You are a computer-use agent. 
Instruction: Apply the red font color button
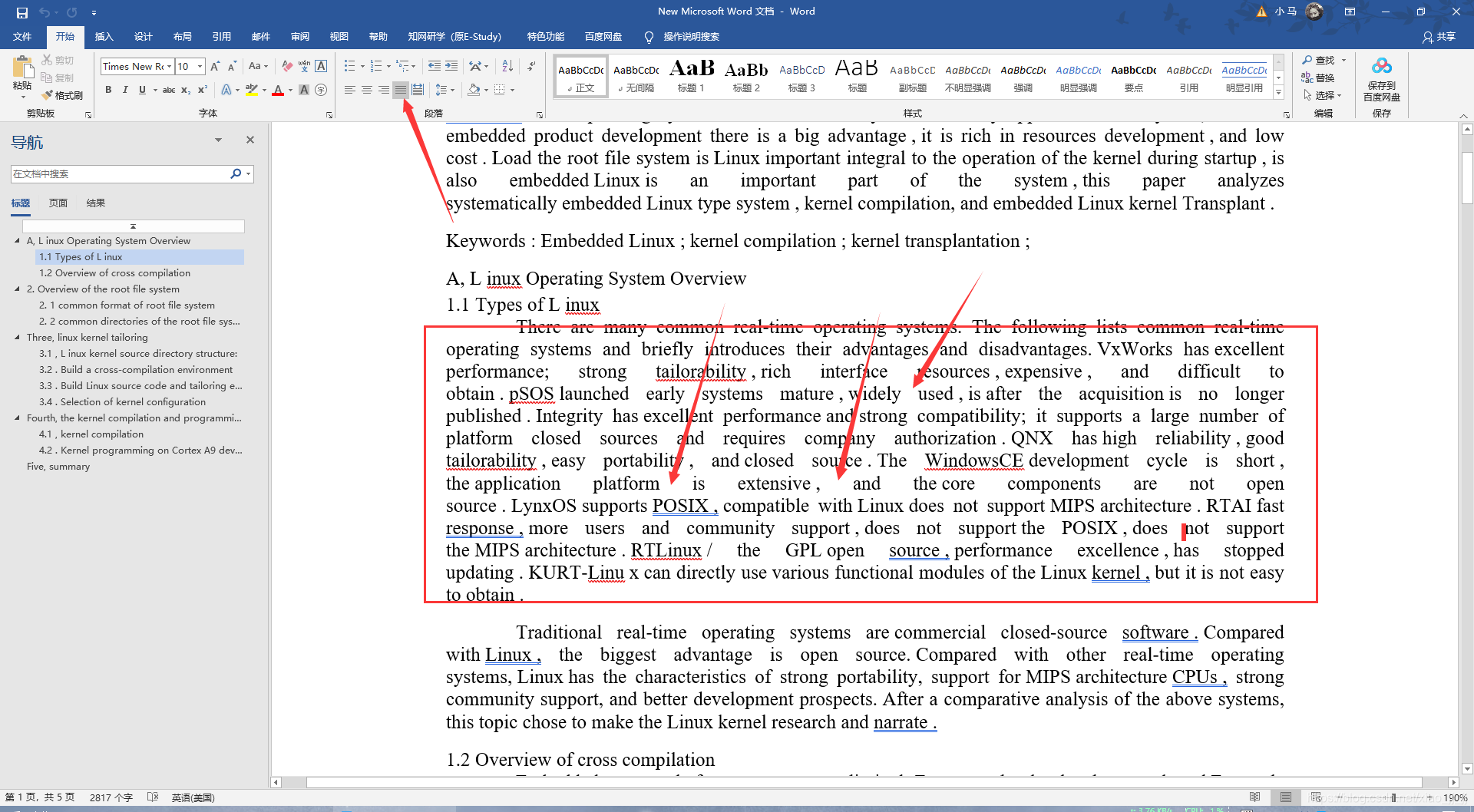pos(278,90)
